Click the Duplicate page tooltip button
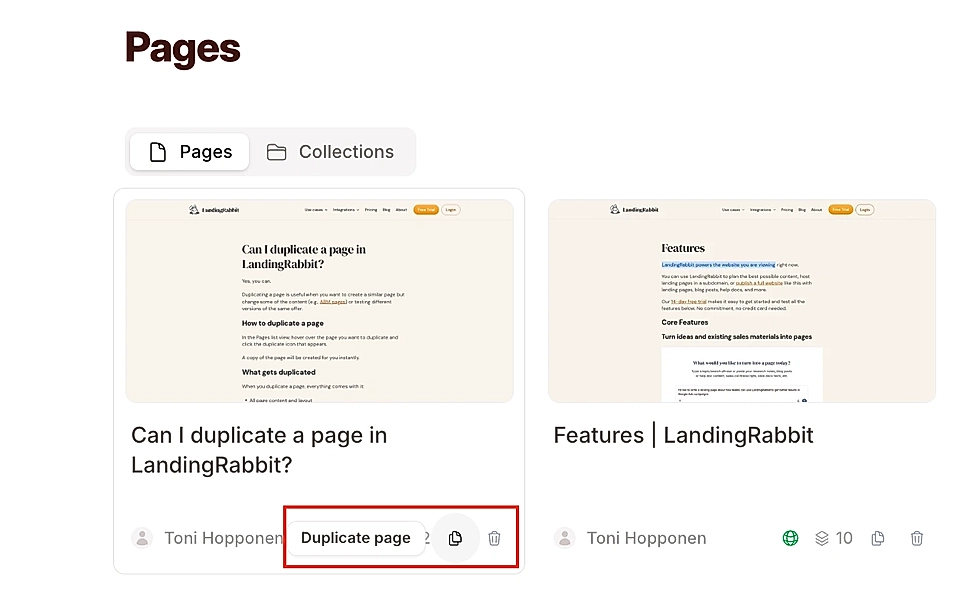The height and width of the screenshot is (593, 960). click(x=356, y=538)
